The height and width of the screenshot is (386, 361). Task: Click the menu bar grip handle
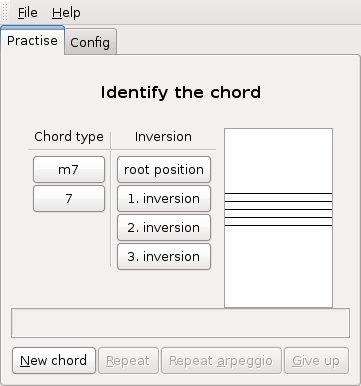(4, 13)
